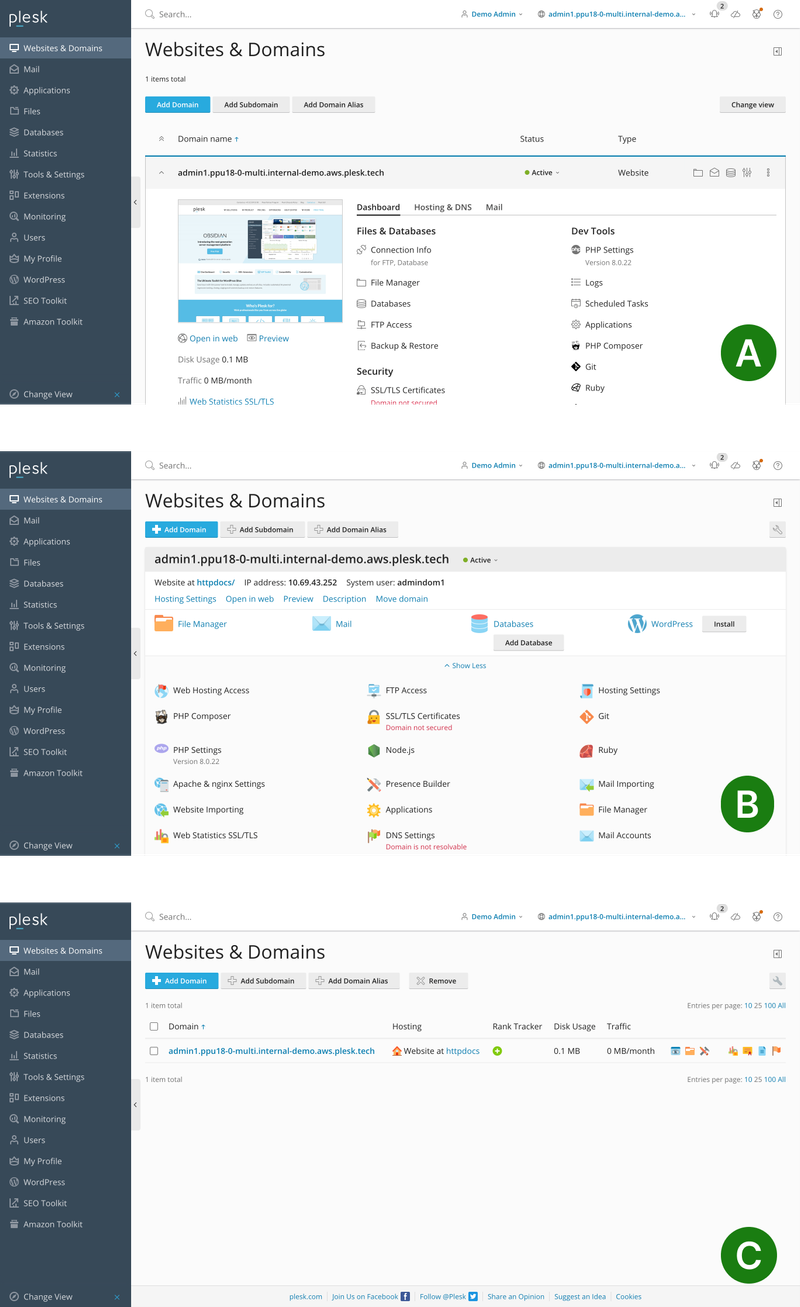
Task: Click inside the Search field
Action: (x=200, y=14)
